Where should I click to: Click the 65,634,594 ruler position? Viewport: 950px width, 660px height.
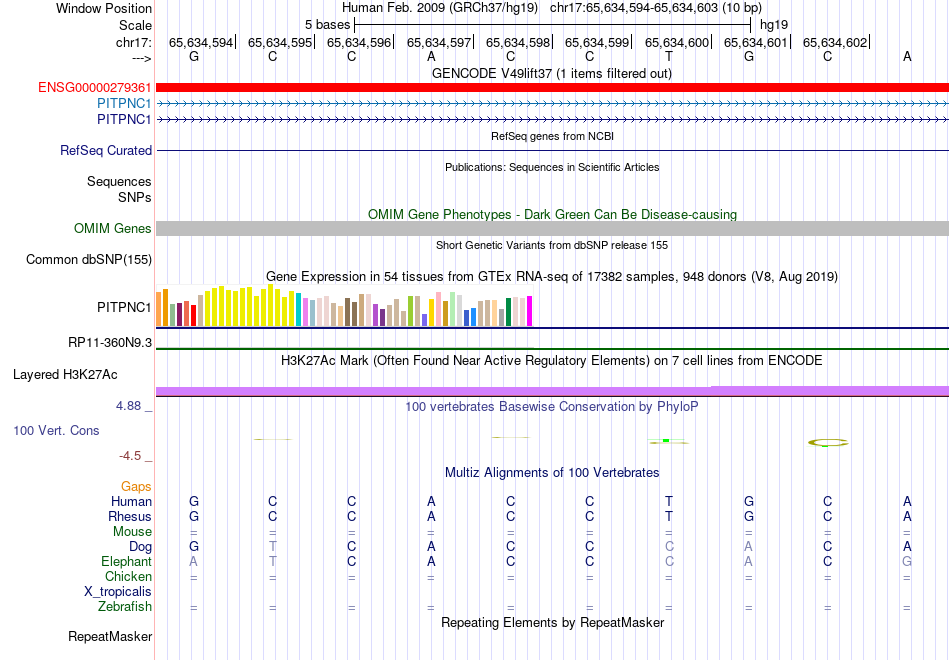tap(201, 42)
